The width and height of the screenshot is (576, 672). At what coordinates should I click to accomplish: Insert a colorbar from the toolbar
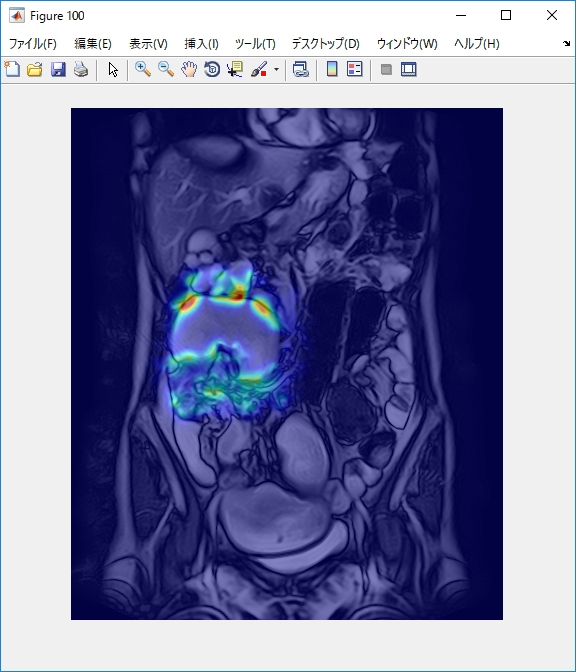tap(332, 69)
